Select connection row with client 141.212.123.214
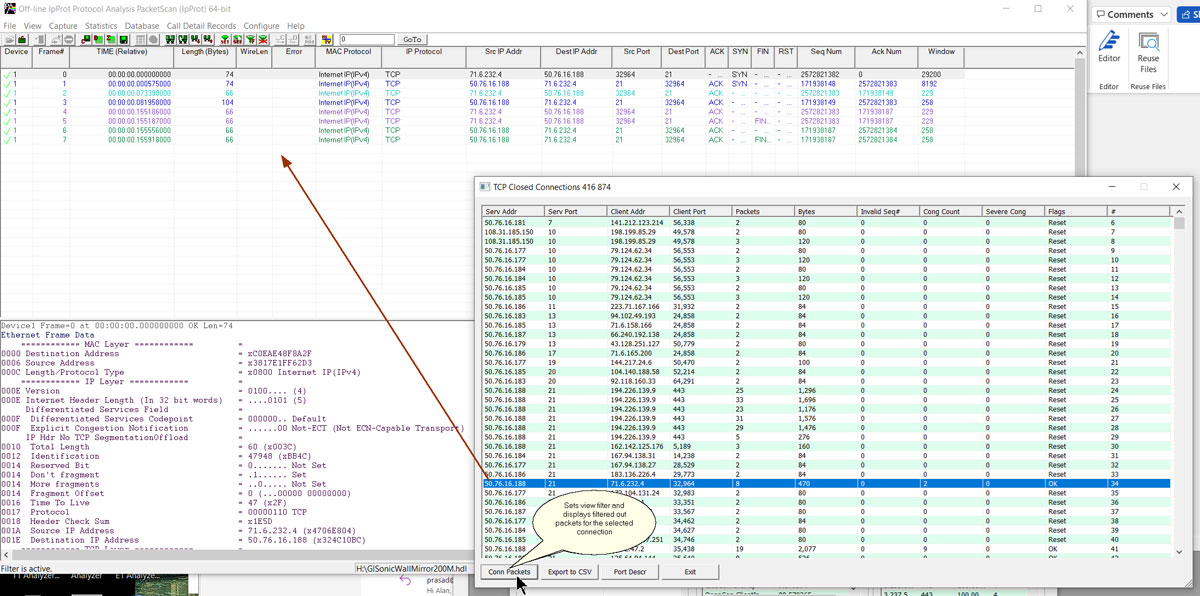 (x=827, y=222)
